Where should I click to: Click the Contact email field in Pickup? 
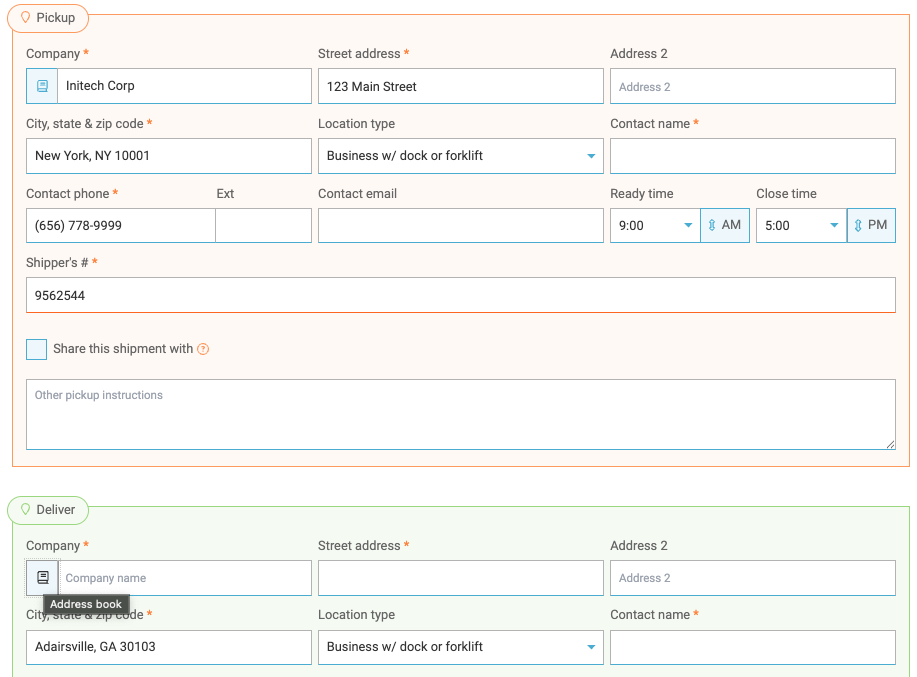click(460, 225)
